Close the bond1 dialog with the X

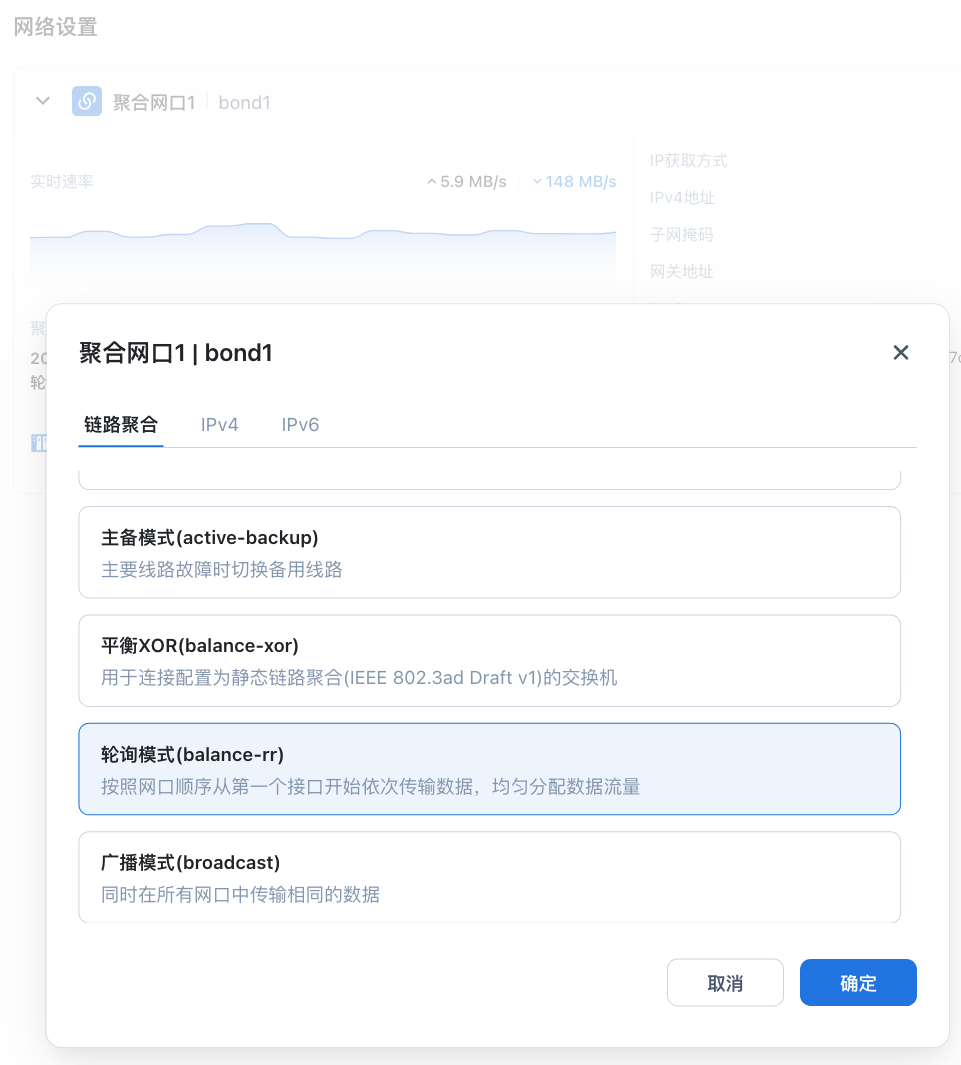click(x=901, y=353)
